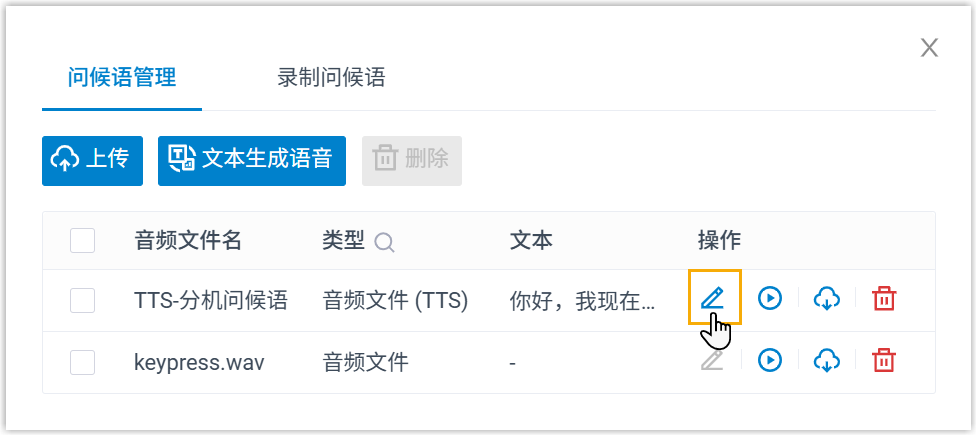
Task: Switch to the 问候语管理 tab
Action: tap(122, 78)
